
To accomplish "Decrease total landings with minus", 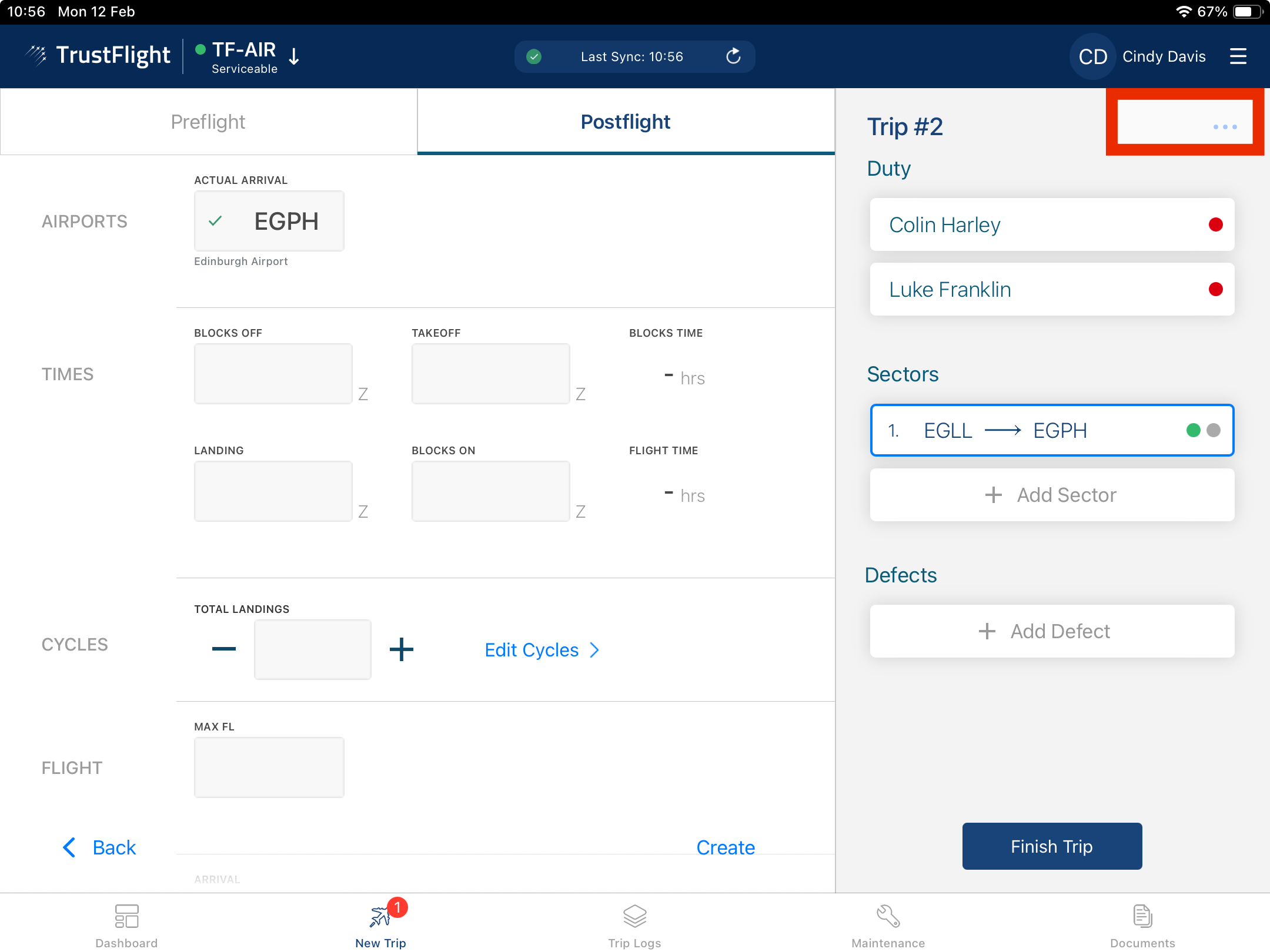I will 224,649.
